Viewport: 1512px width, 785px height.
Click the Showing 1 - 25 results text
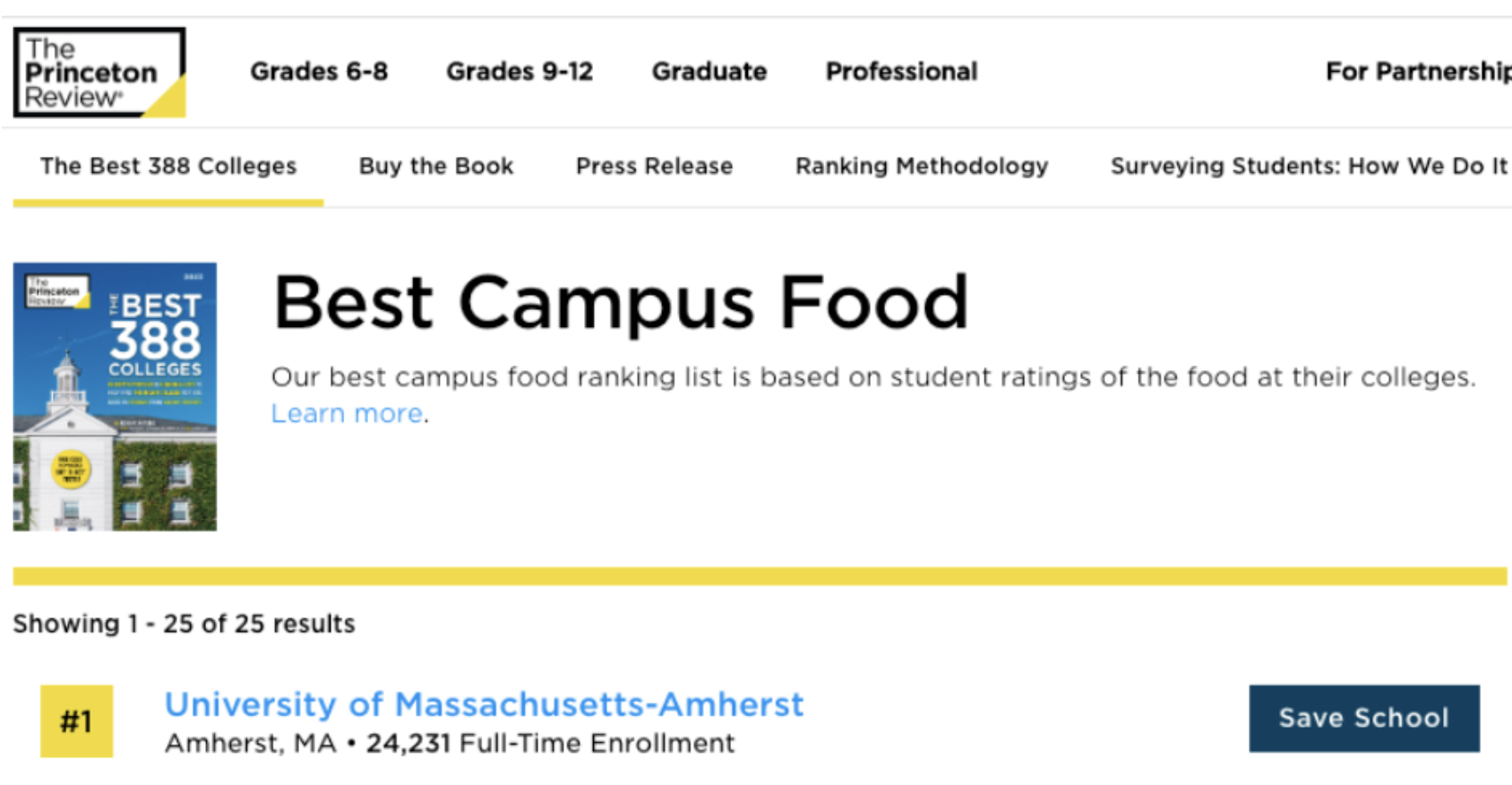point(184,624)
